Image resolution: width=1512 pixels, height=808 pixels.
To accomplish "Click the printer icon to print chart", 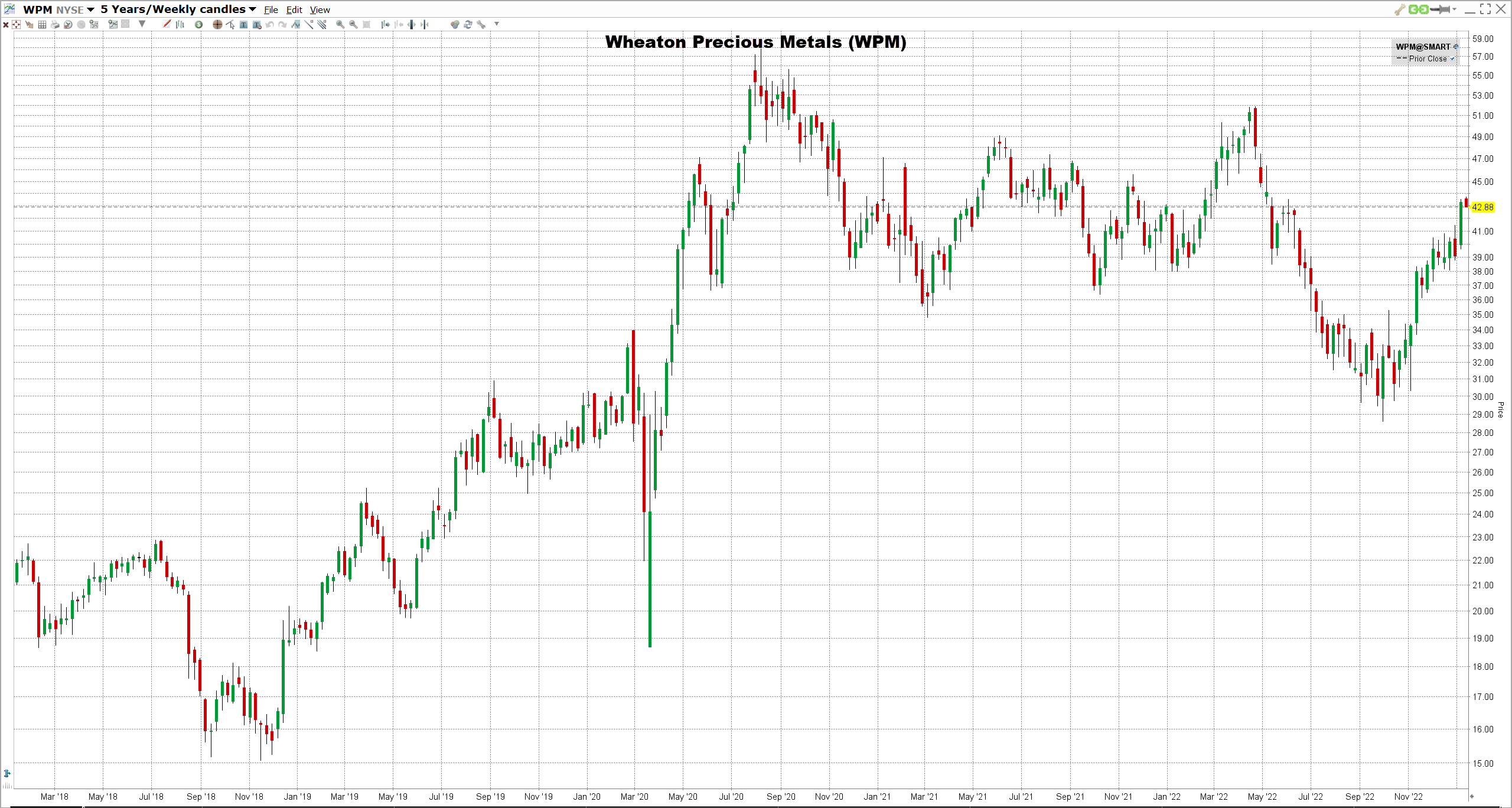I will (55, 25).
